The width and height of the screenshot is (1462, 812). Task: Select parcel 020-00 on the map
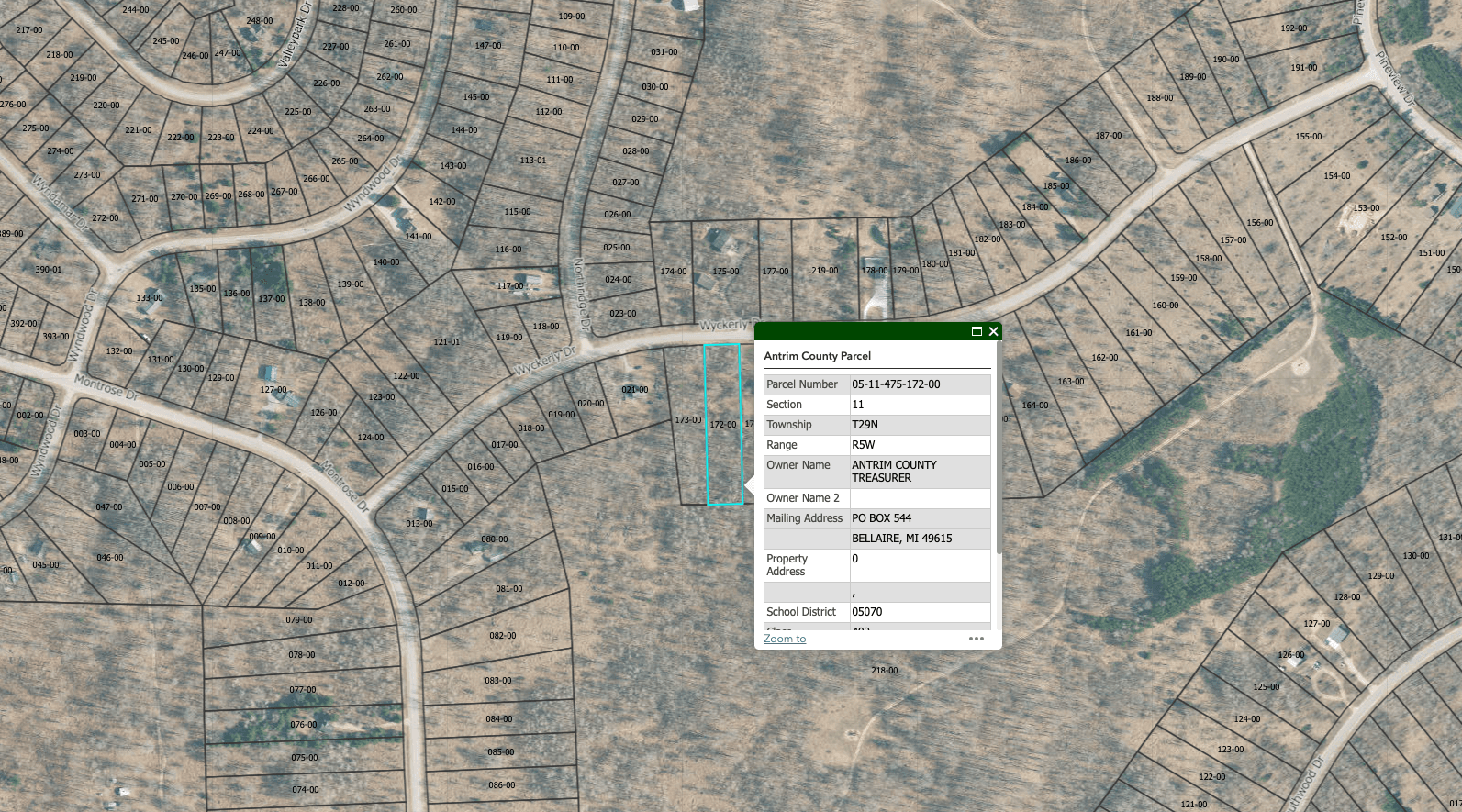[x=591, y=404]
